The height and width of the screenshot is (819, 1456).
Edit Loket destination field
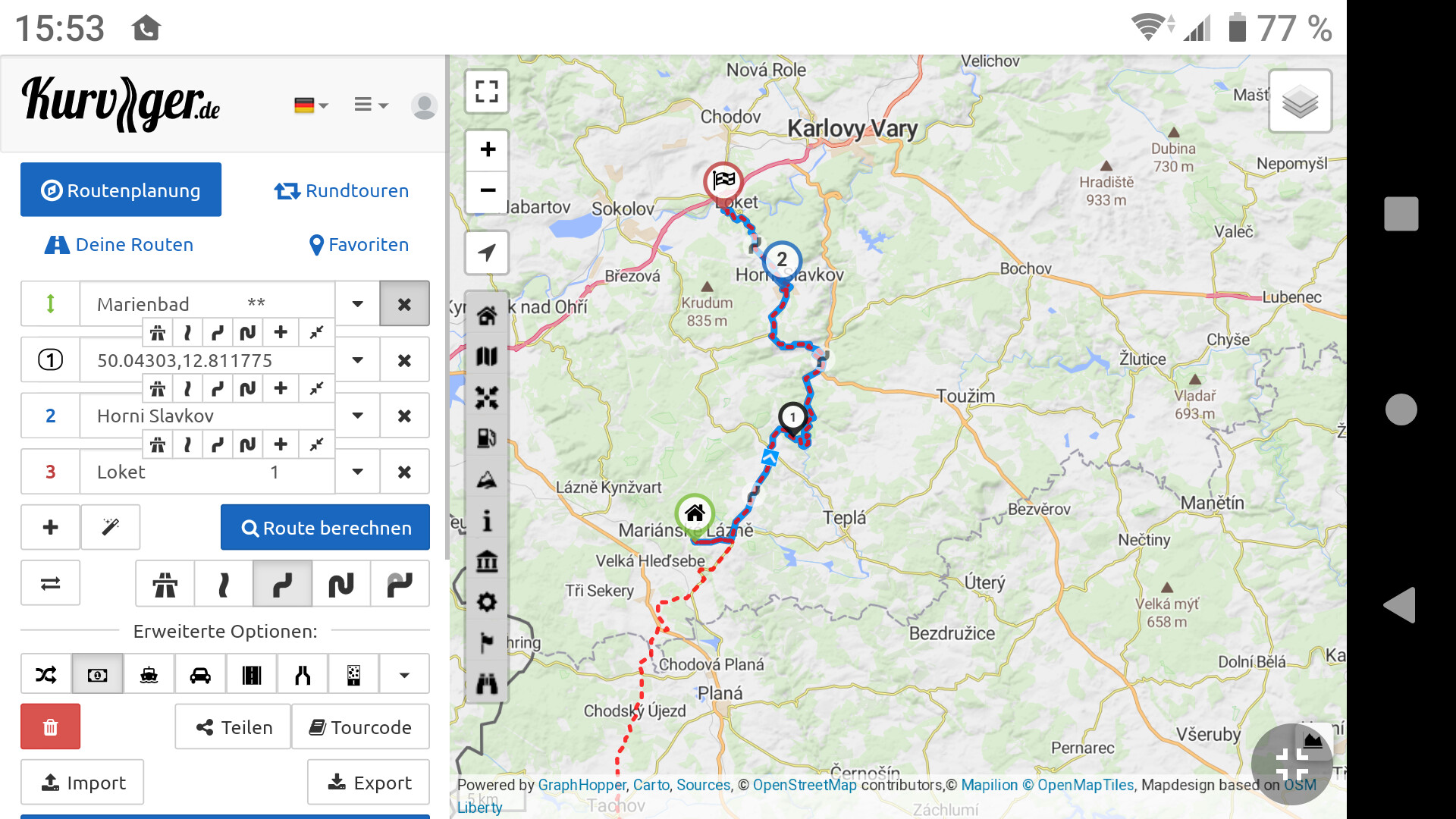[207, 472]
